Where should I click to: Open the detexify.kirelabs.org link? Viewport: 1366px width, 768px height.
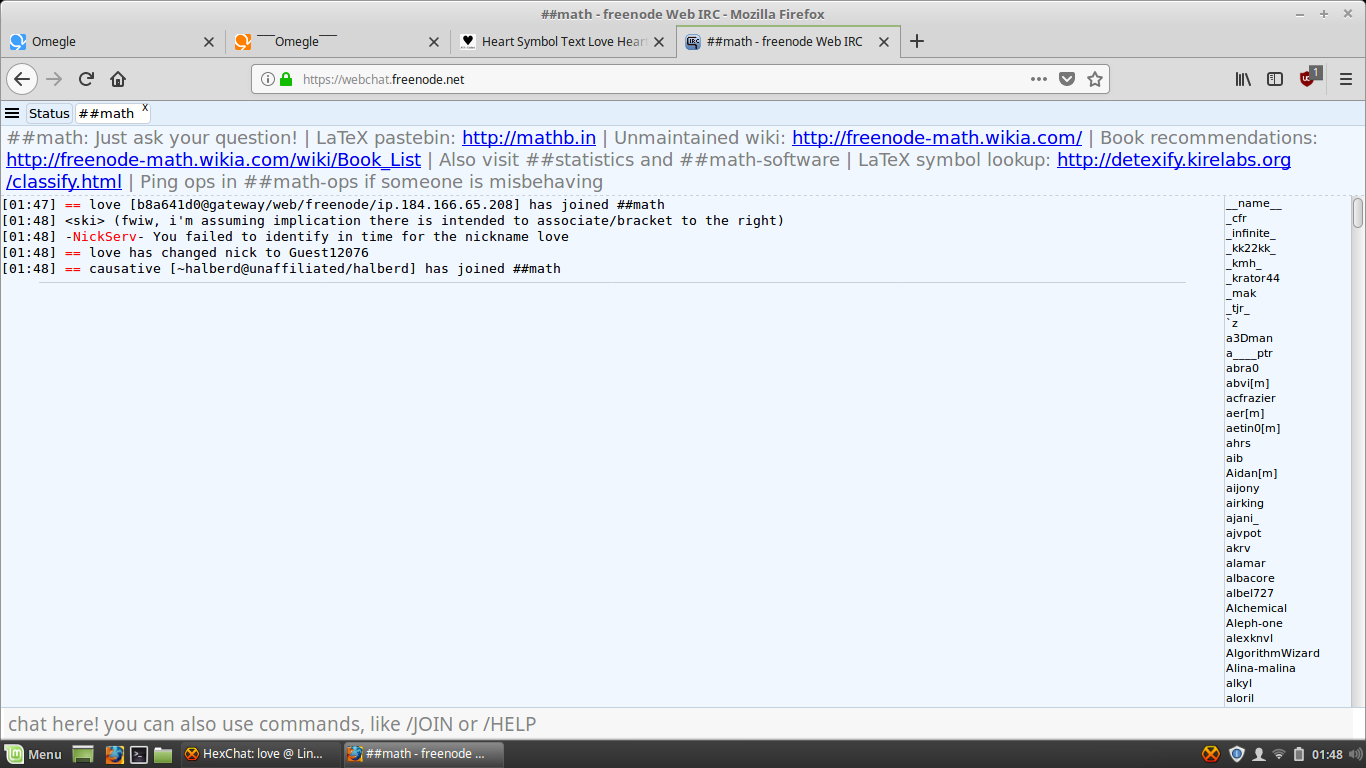tap(1174, 160)
